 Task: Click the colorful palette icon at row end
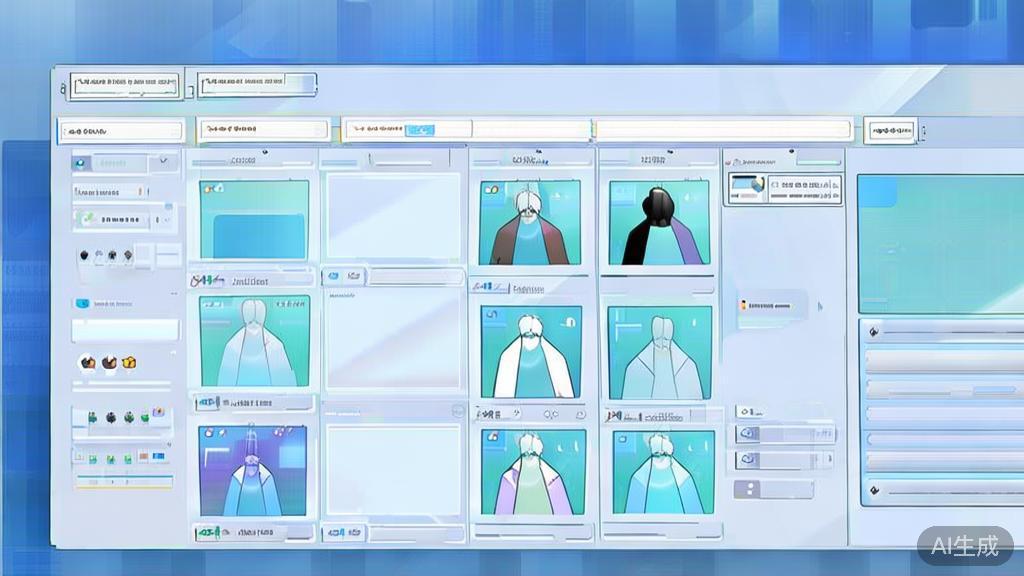pos(158,411)
